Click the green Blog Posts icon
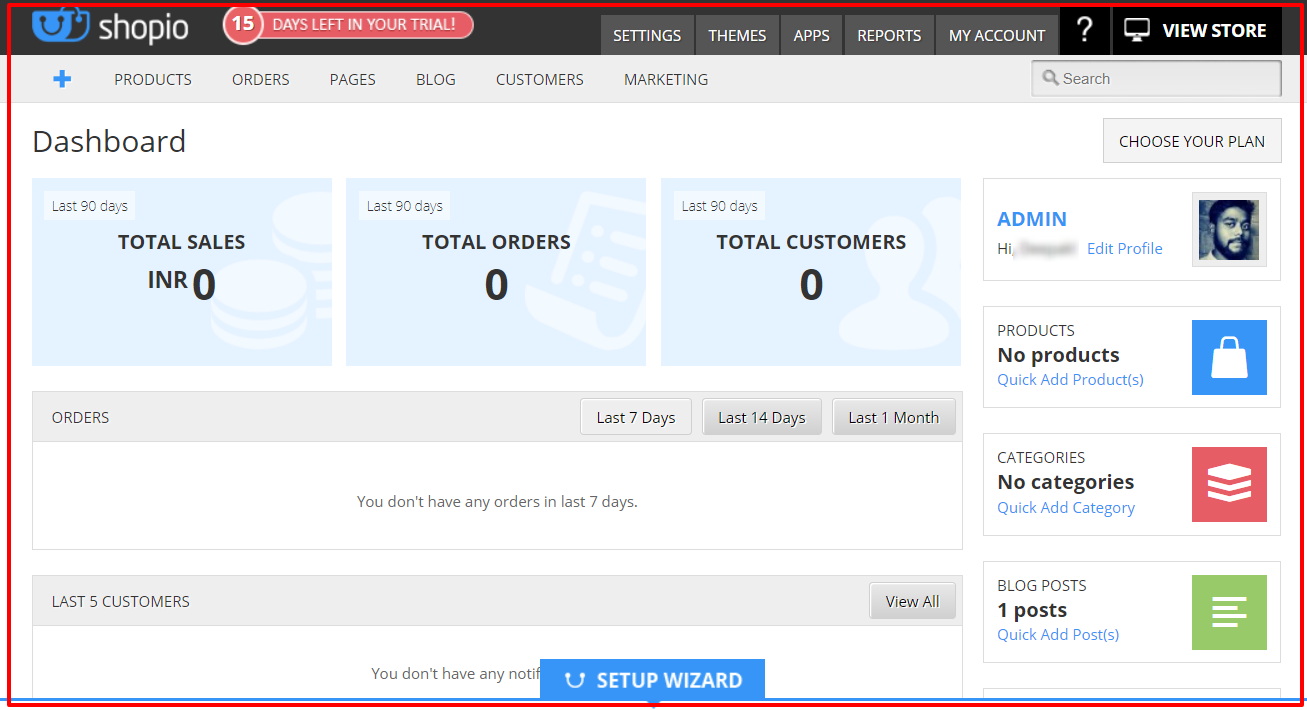The width and height of the screenshot is (1307, 710). pos(1229,612)
